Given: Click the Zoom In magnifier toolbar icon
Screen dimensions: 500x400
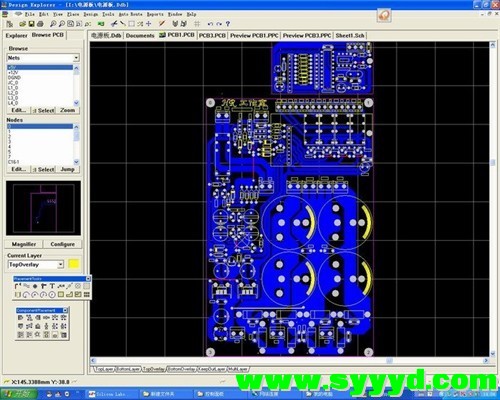Looking at the screenshot, I should point(53,24).
